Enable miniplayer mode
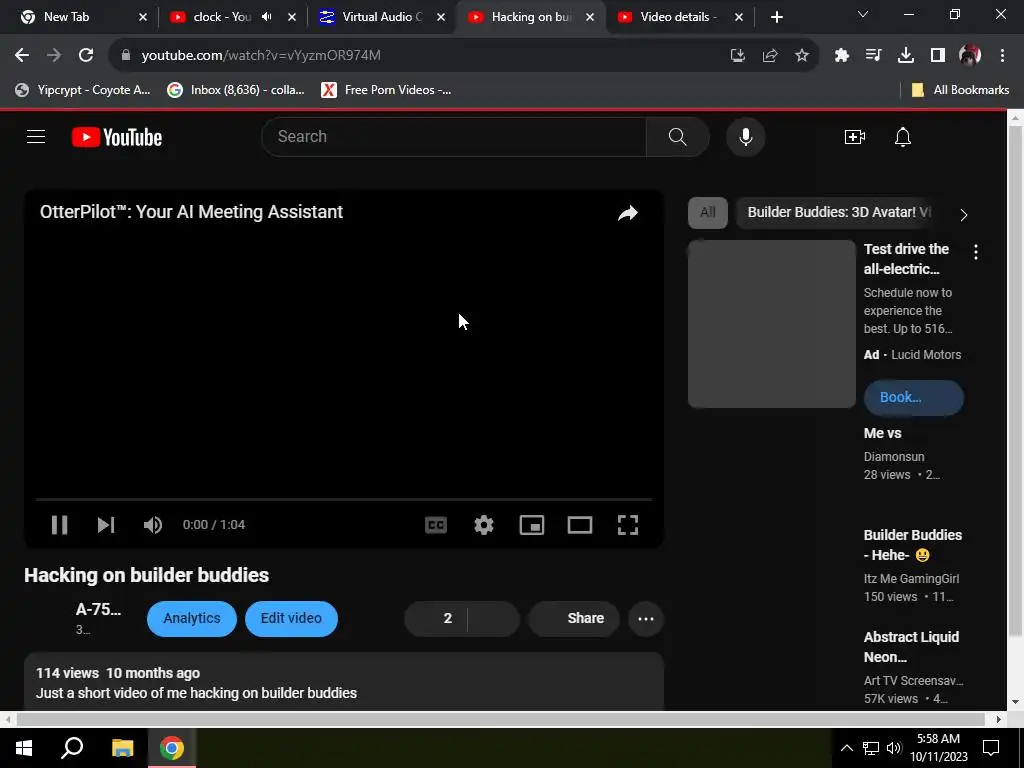1024x768 pixels. point(532,524)
